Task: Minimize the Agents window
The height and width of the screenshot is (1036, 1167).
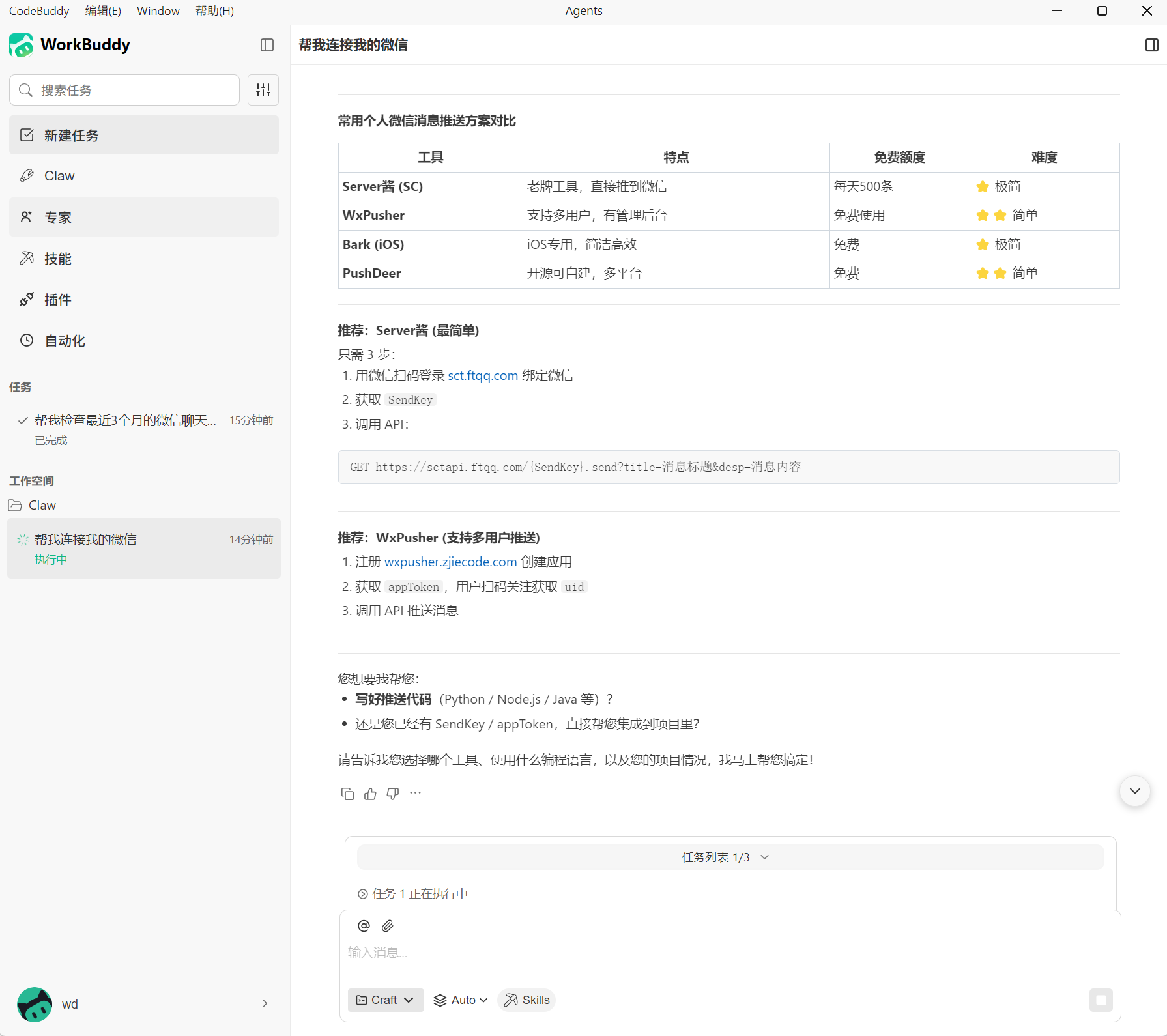Action: coord(1058,11)
